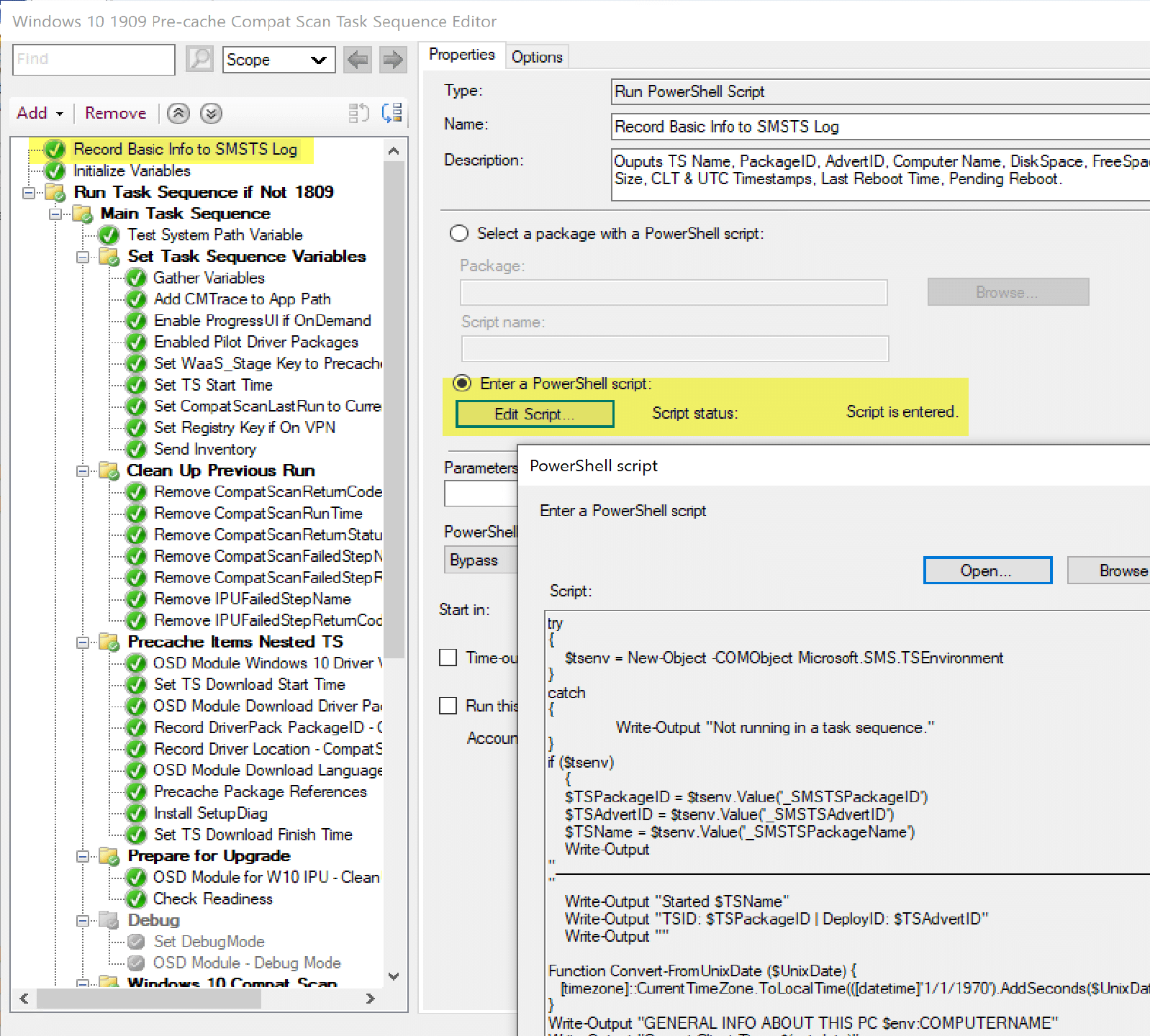Click the move step down icon
Image resolution: width=1150 pixels, height=1036 pixels.
tap(211, 113)
